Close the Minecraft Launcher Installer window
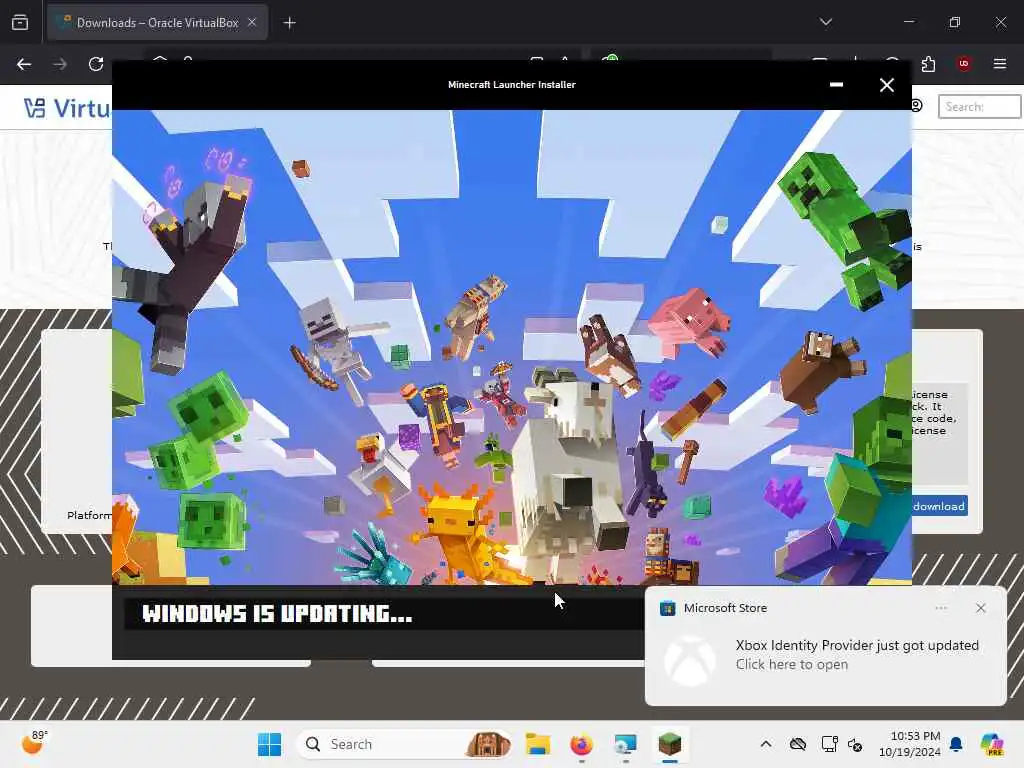 [886, 85]
